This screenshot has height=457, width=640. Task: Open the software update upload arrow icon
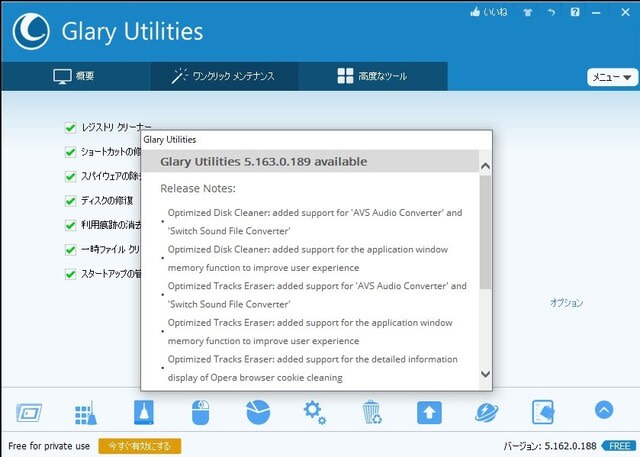429,413
